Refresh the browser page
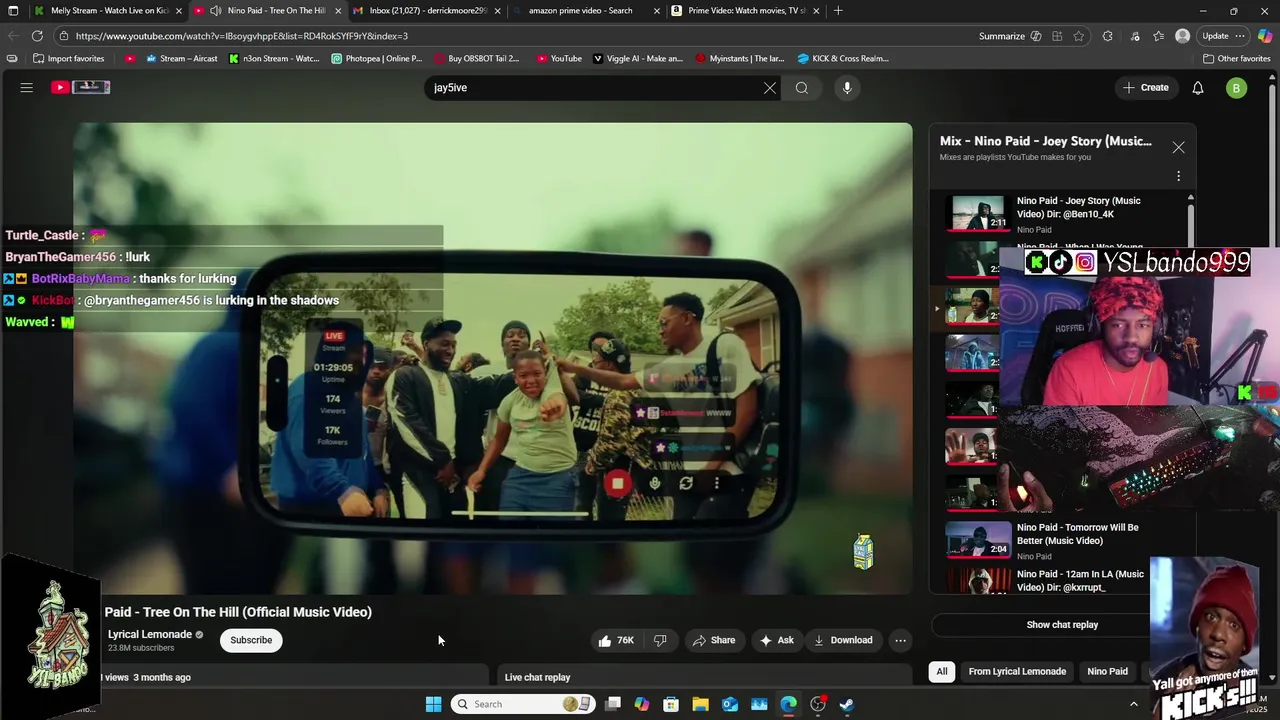The width and height of the screenshot is (1280, 720). coord(37,36)
